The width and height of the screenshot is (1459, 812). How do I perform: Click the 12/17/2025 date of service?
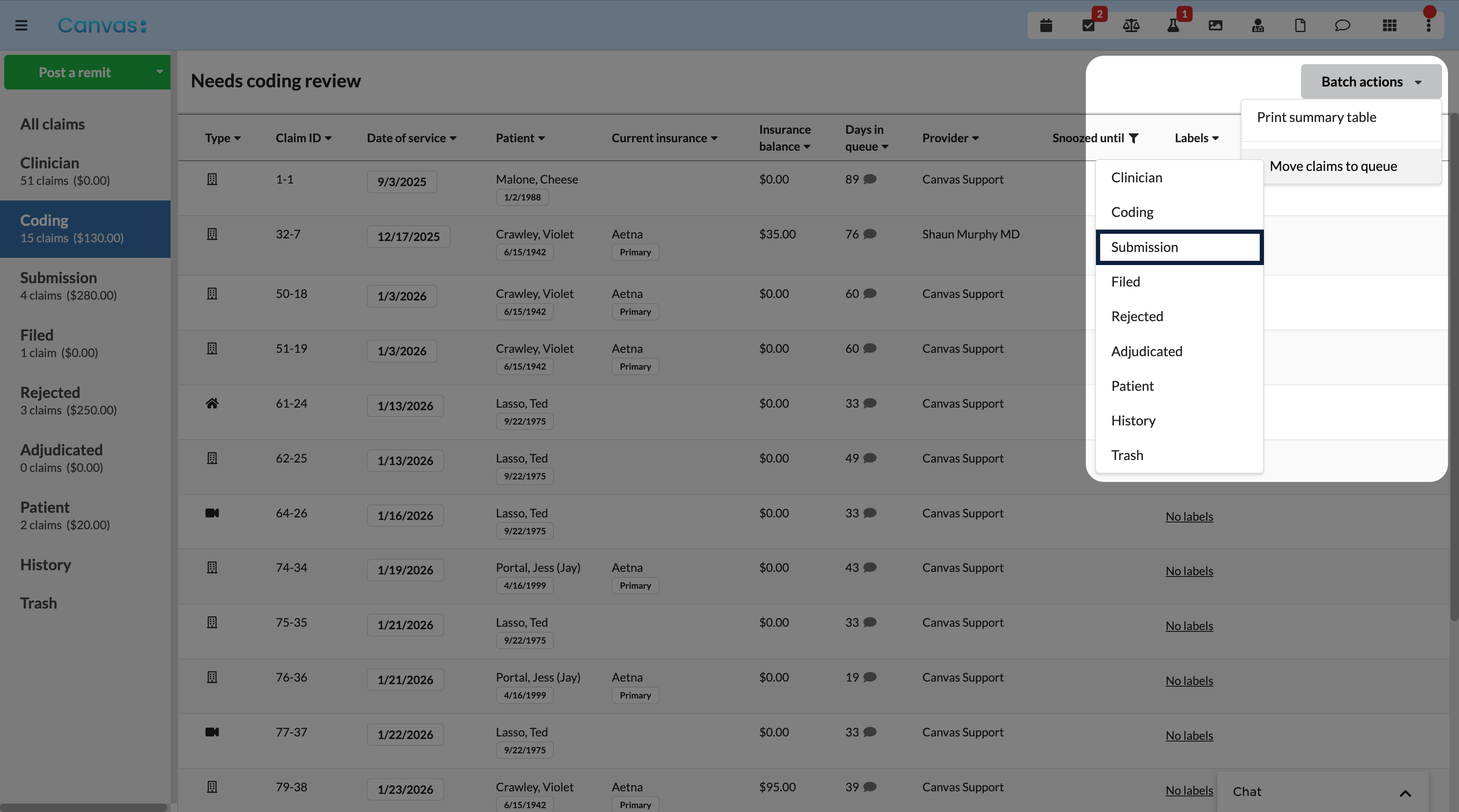tap(408, 237)
